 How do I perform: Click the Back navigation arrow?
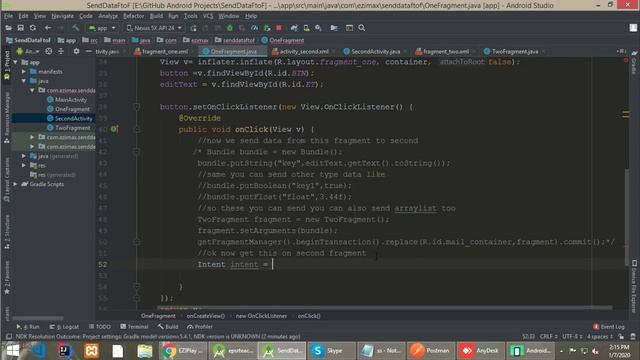pos(48,28)
